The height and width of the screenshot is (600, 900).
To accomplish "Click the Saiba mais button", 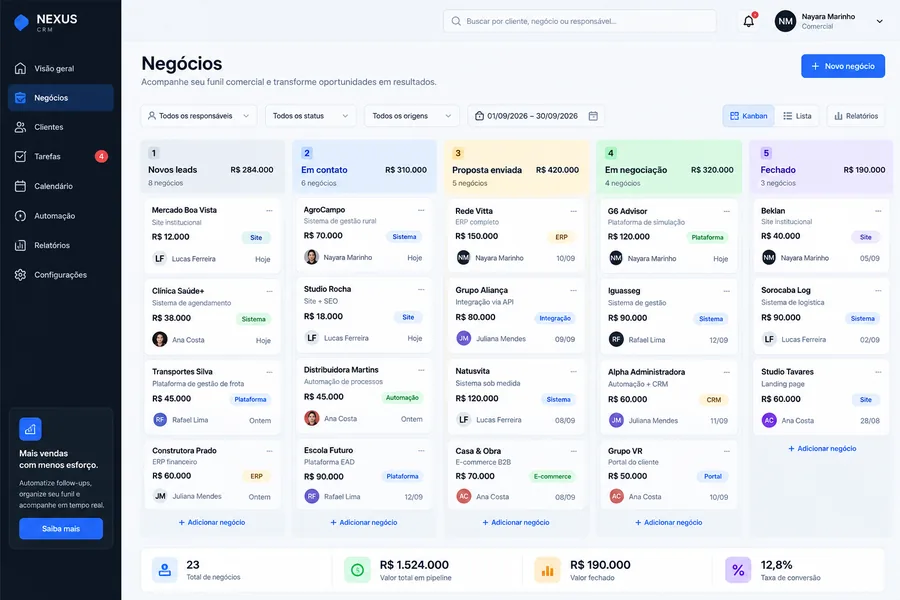I will point(61,529).
